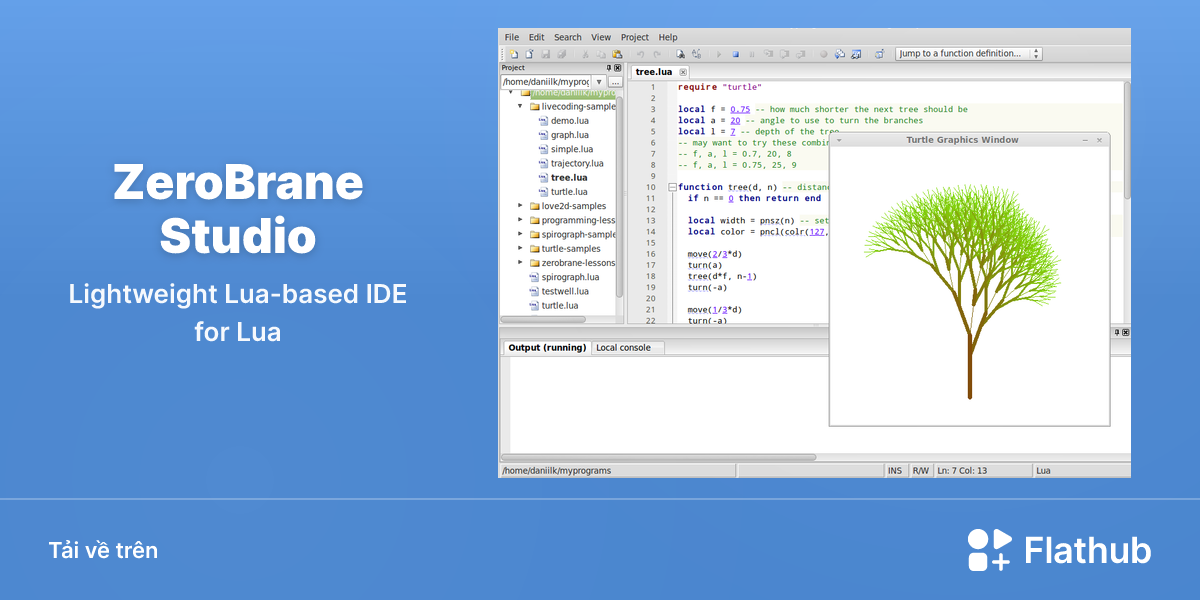The width and height of the screenshot is (1200, 600).
Task: Click the Open file toolbar icon
Action: point(530,54)
